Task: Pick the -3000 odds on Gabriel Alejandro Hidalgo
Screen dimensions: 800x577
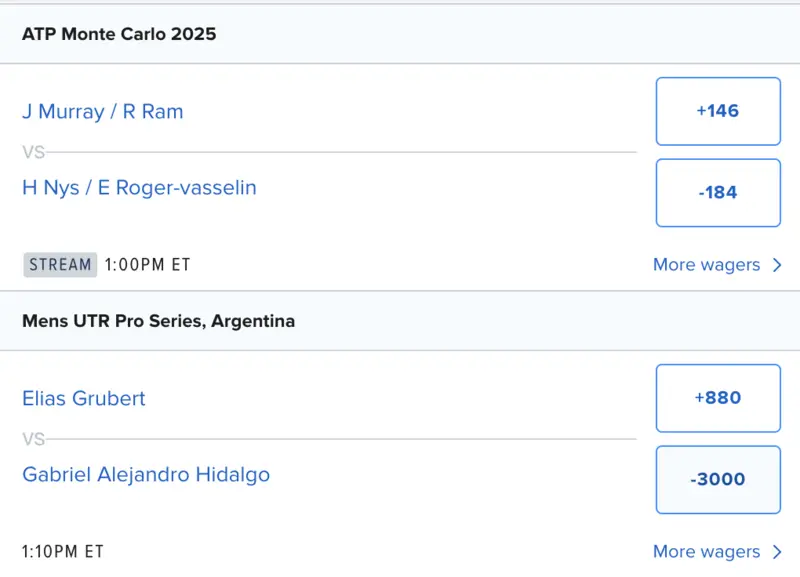Action: pyautogui.click(x=718, y=479)
